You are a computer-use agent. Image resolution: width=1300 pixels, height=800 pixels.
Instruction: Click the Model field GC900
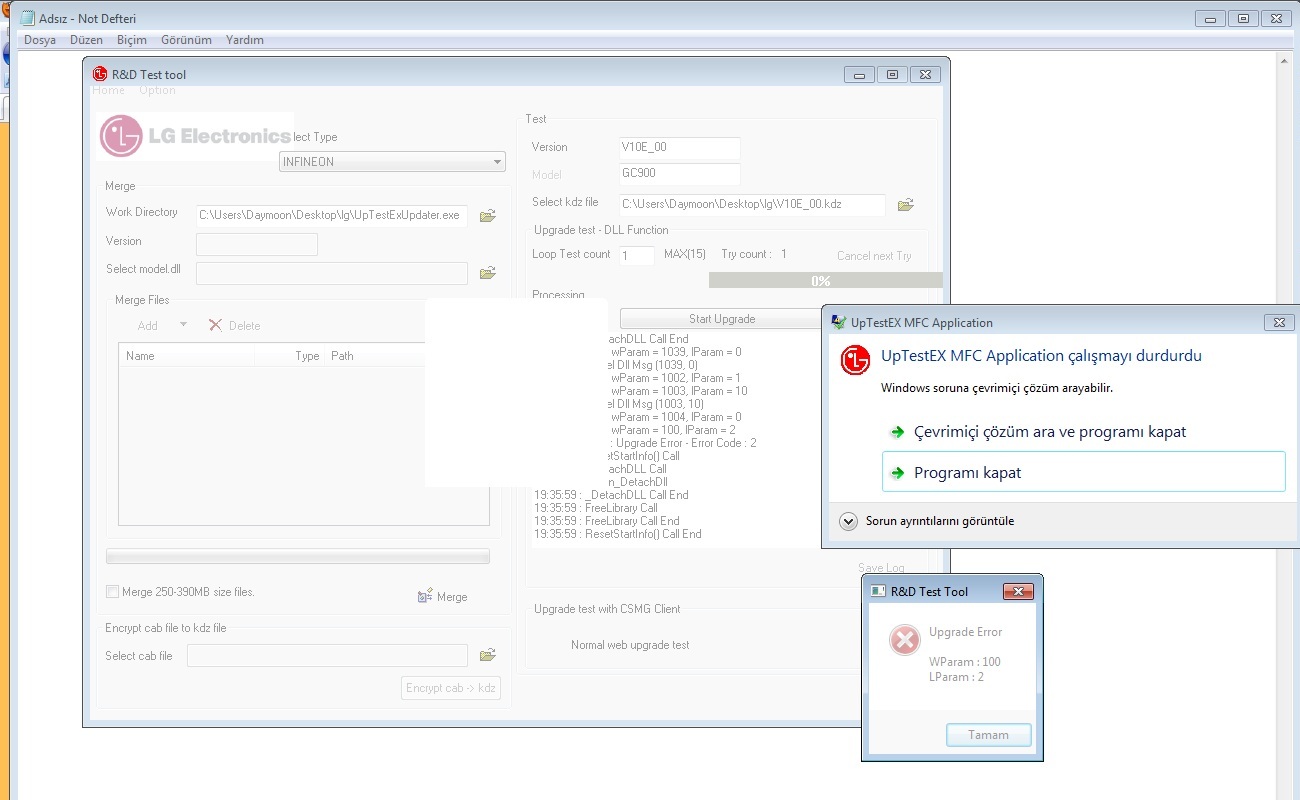pyautogui.click(x=680, y=173)
